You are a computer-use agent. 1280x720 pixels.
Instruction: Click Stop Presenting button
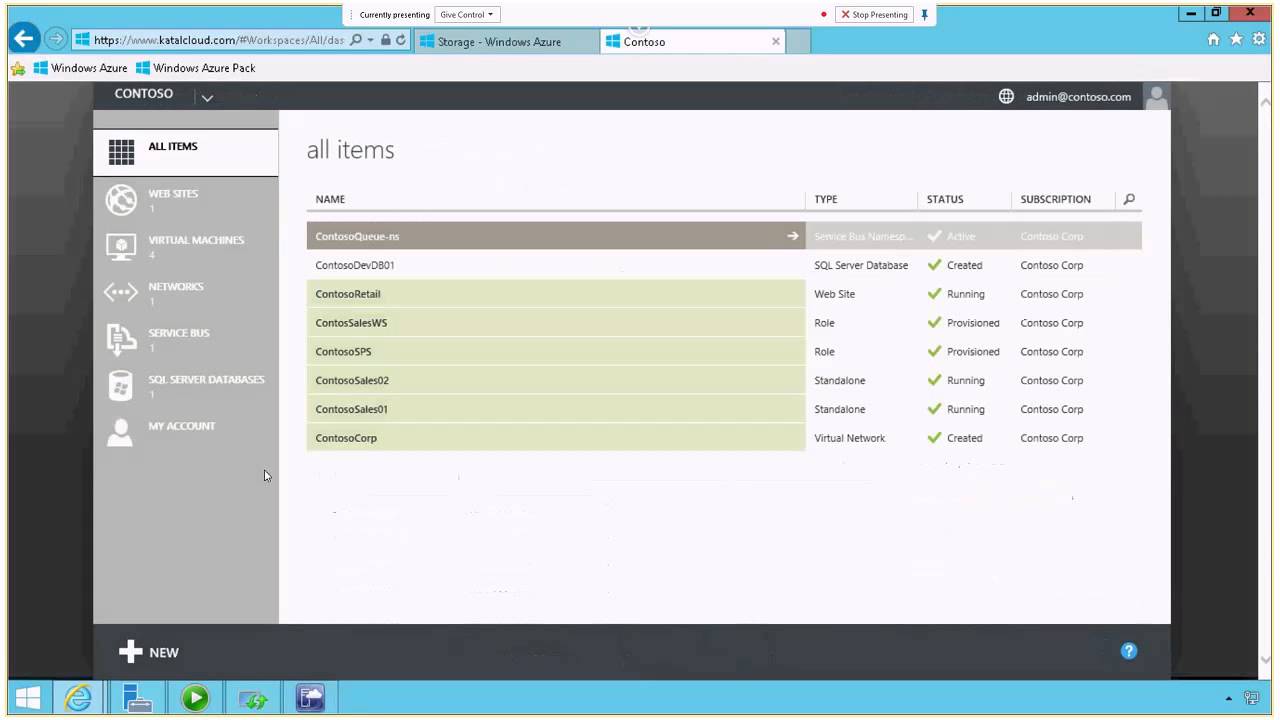pos(874,14)
